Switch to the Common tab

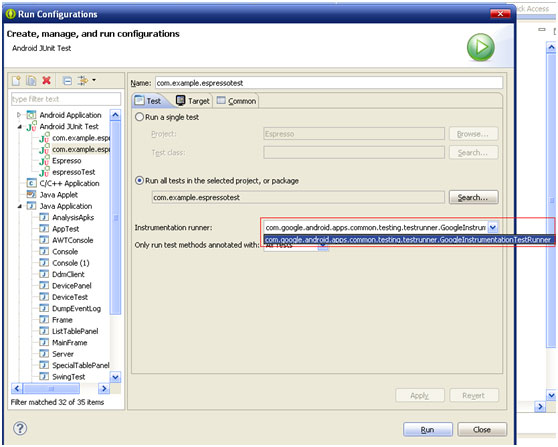(237, 101)
